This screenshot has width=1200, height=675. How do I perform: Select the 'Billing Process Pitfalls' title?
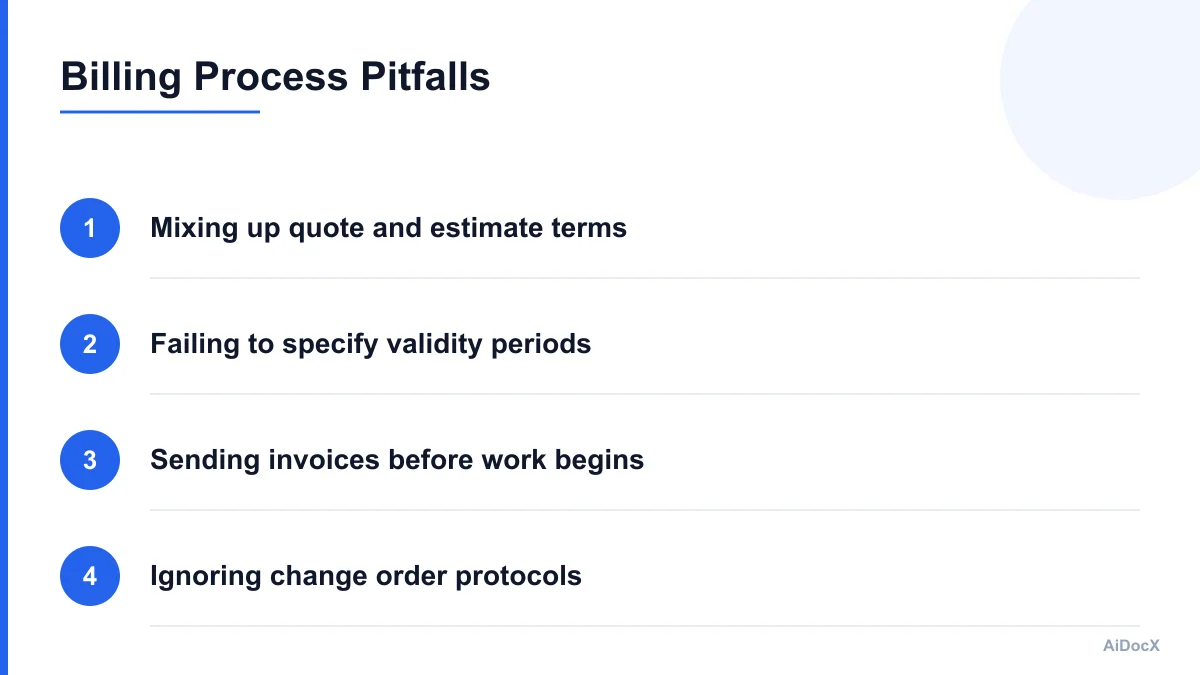click(x=275, y=77)
